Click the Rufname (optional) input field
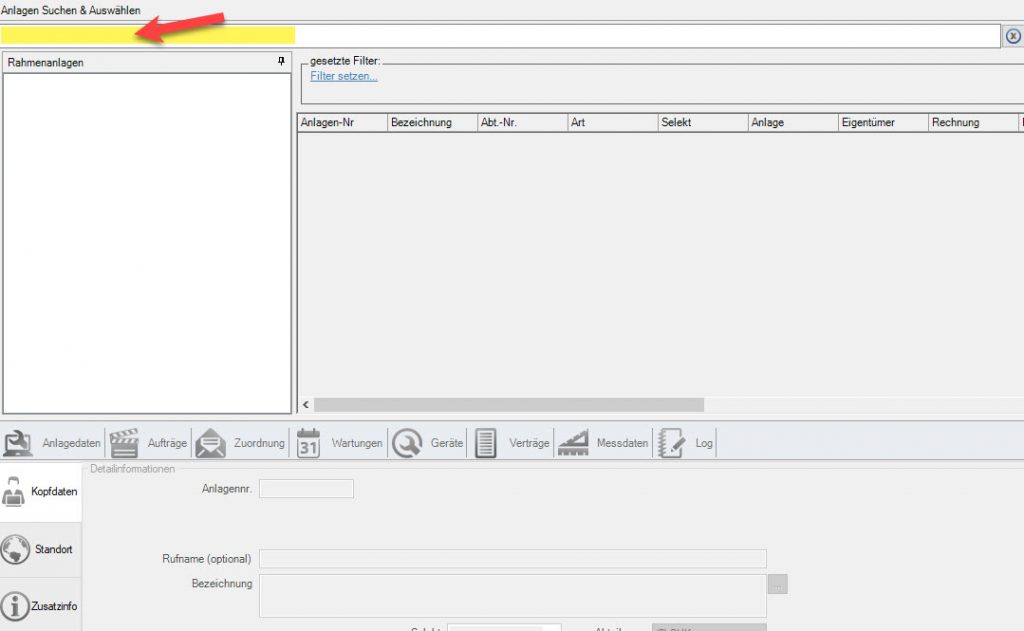This screenshot has width=1024, height=631. coord(513,558)
